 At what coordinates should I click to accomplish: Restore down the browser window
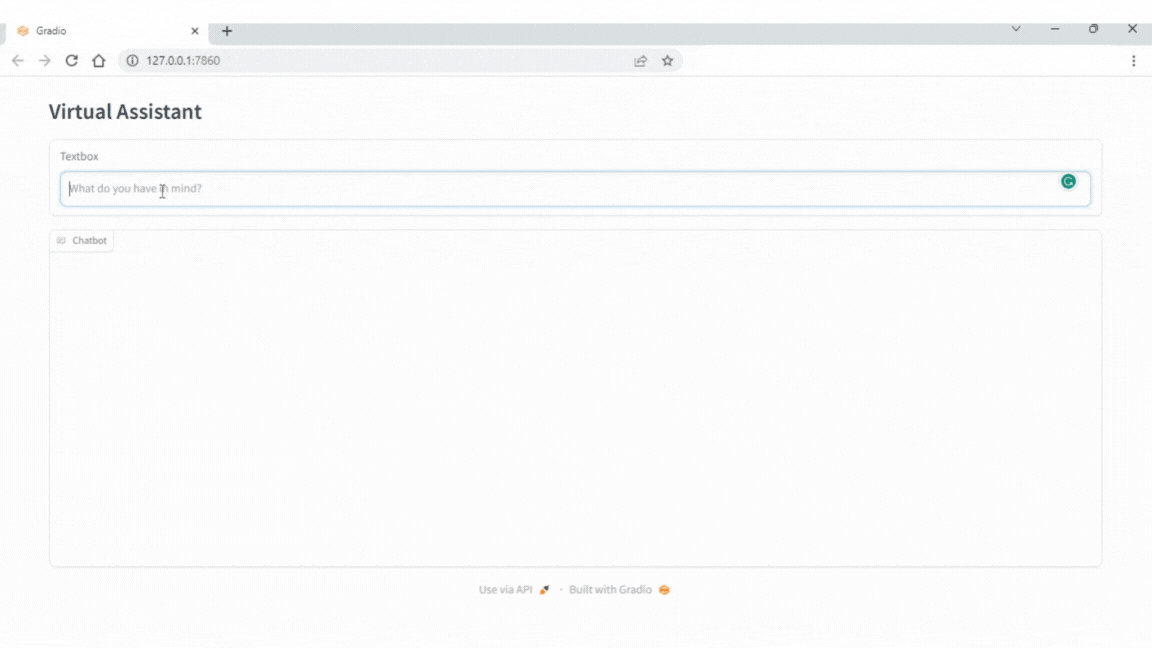tap(1094, 29)
